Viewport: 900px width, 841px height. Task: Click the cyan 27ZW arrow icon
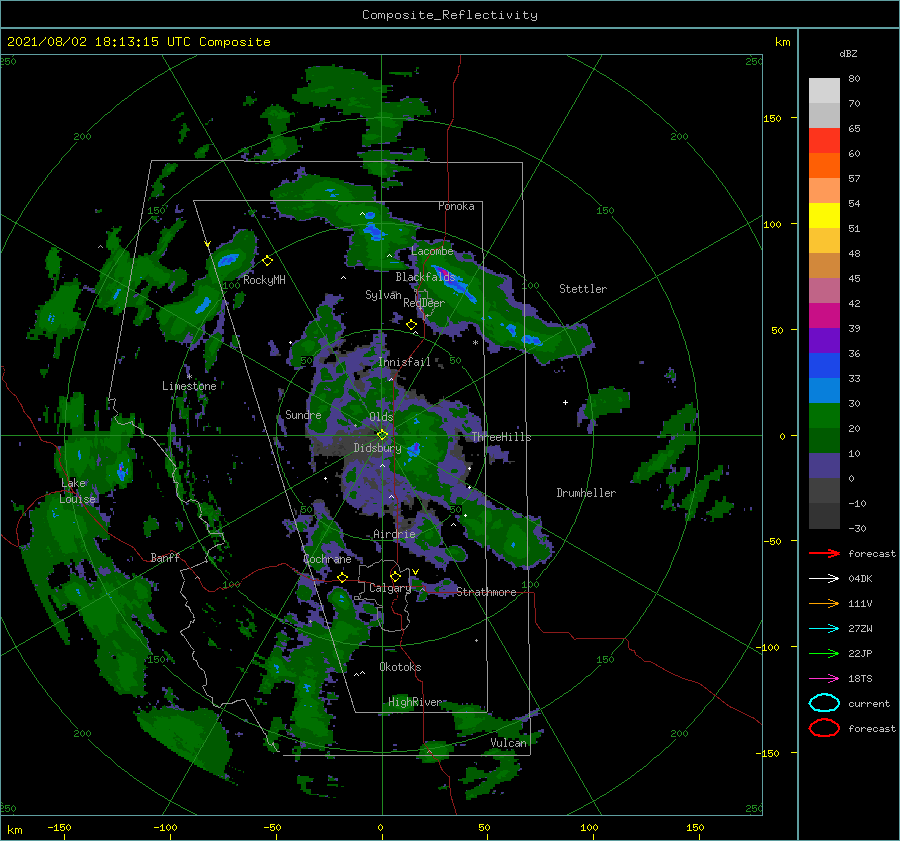[x=824, y=629]
